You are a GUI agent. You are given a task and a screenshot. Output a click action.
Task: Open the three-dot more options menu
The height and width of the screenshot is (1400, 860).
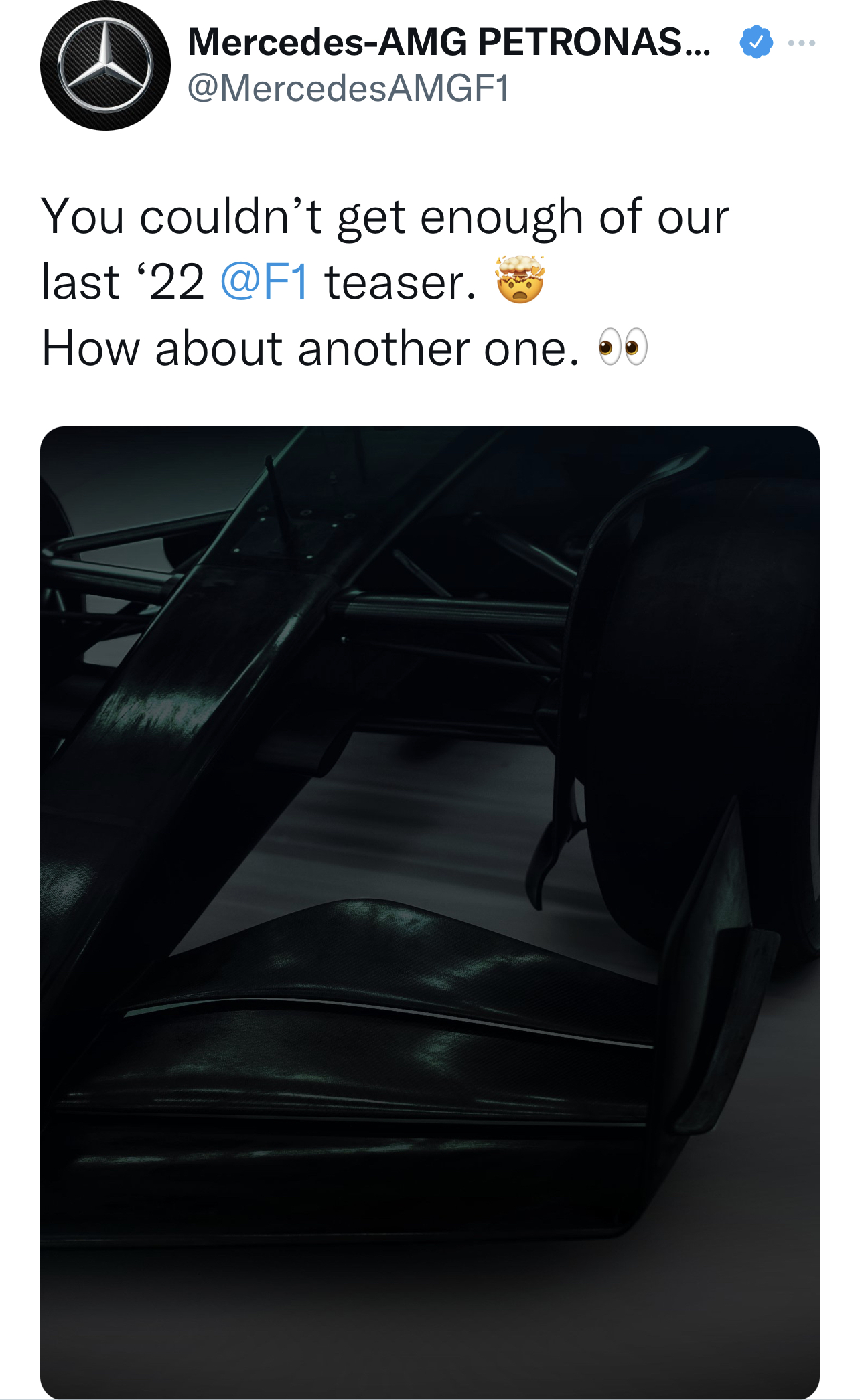click(x=802, y=43)
